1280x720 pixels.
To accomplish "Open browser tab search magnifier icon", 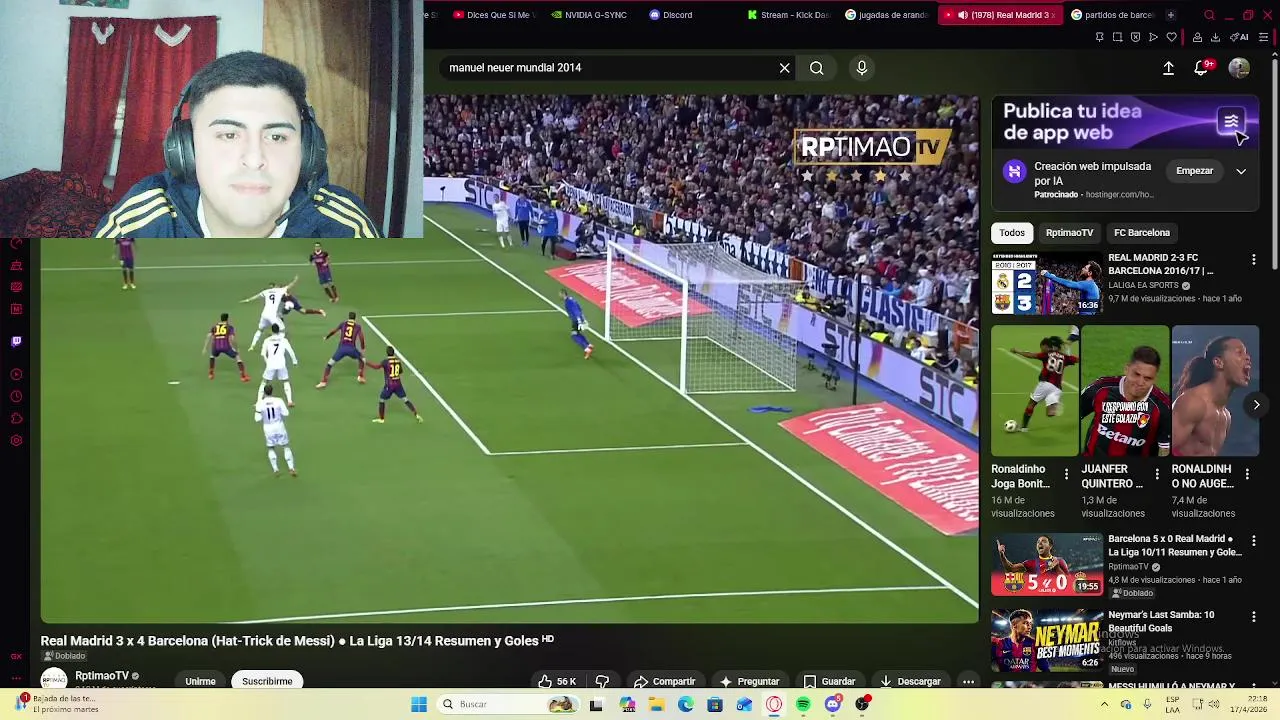I will click(1209, 15).
